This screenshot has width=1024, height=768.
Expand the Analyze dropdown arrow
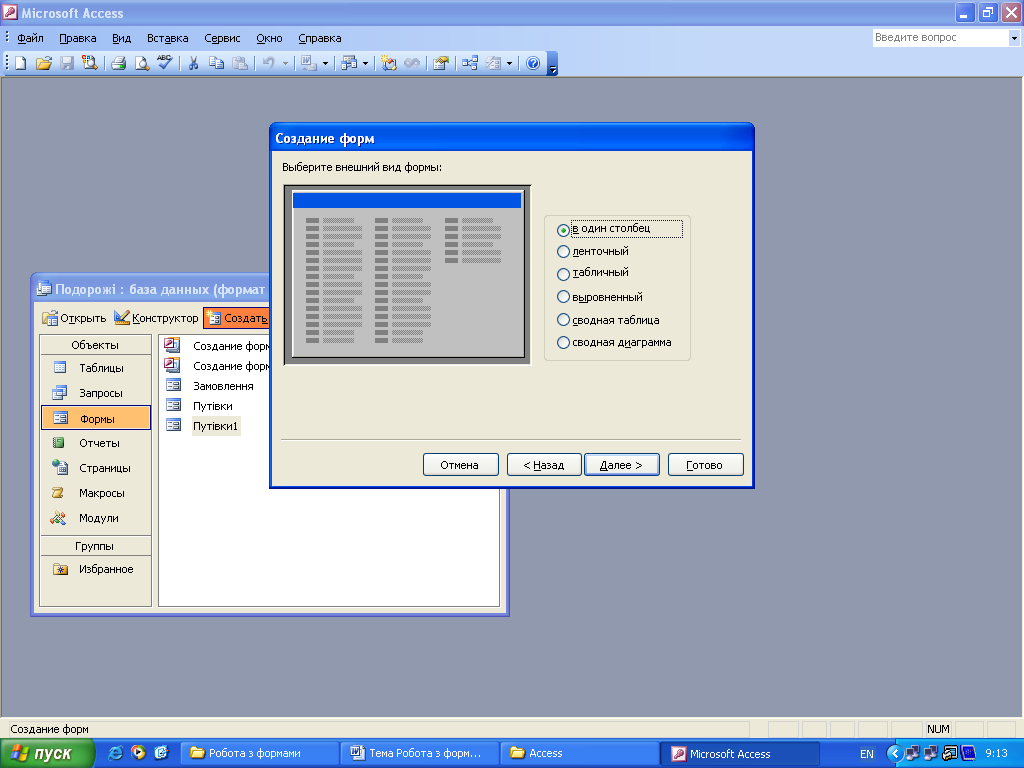coord(365,63)
